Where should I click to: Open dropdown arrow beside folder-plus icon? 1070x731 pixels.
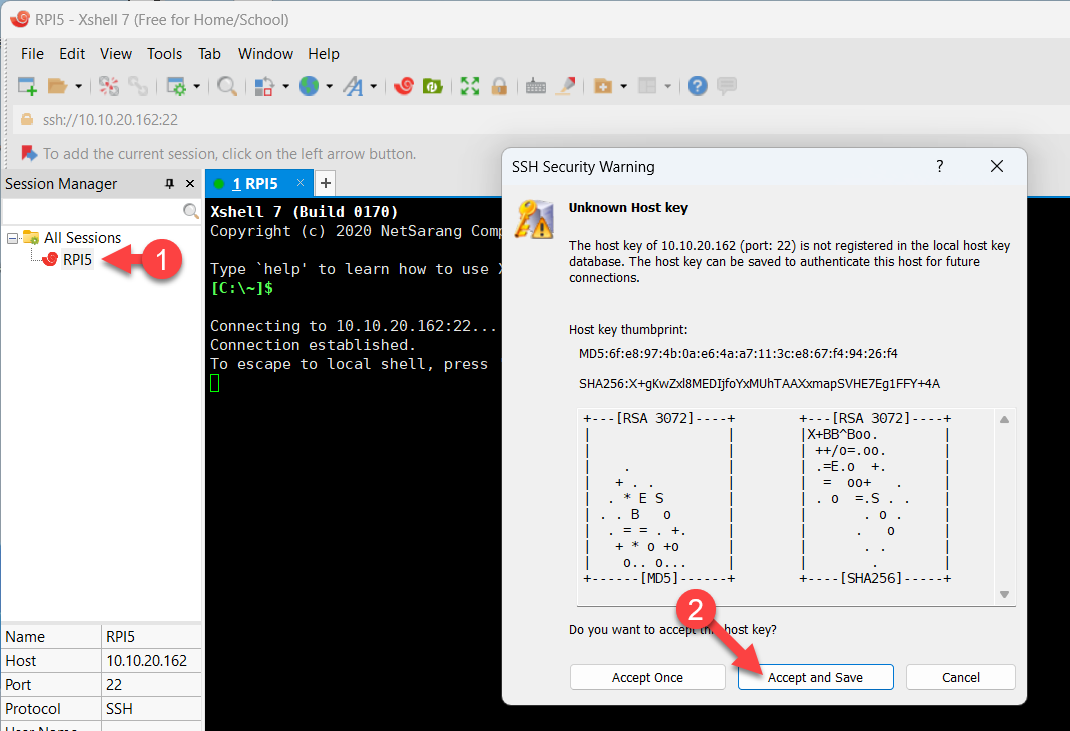tap(623, 86)
